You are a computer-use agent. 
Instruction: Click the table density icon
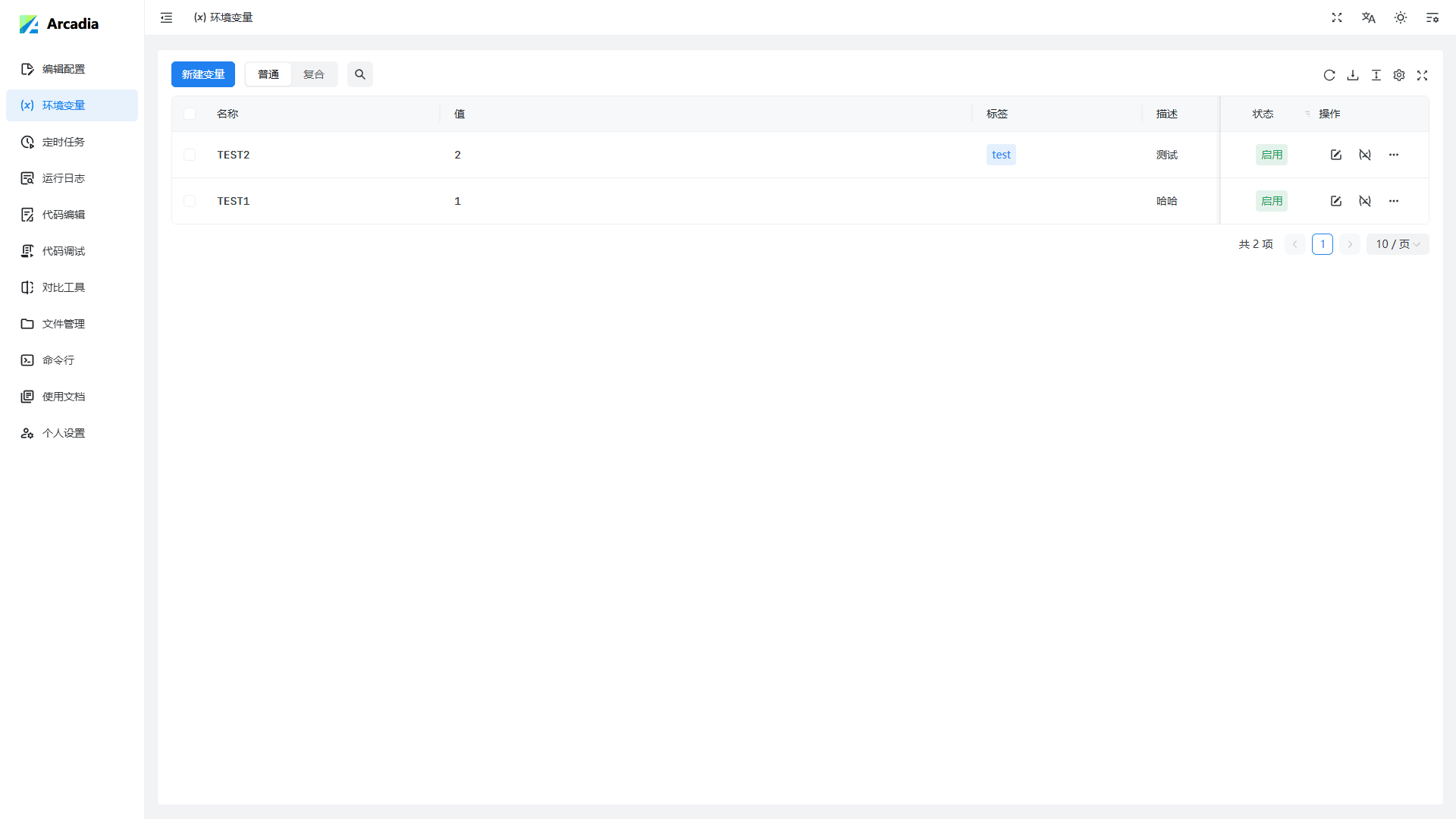click(x=1376, y=75)
